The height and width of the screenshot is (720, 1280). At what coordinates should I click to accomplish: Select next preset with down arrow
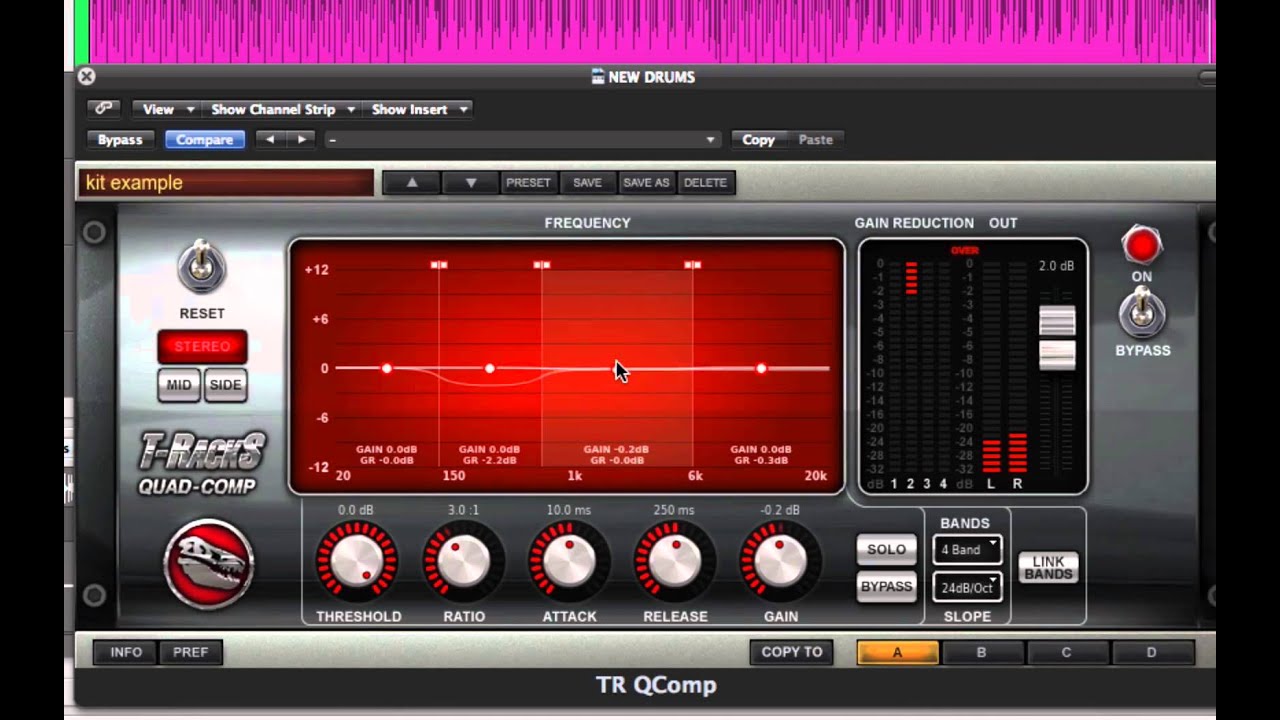[x=470, y=183]
